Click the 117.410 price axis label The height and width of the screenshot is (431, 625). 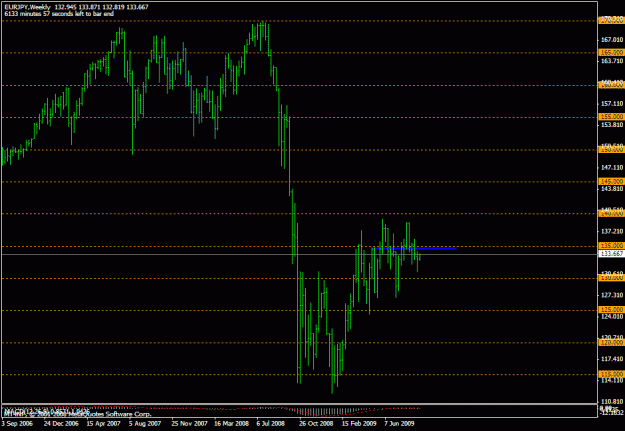click(x=611, y=359)
